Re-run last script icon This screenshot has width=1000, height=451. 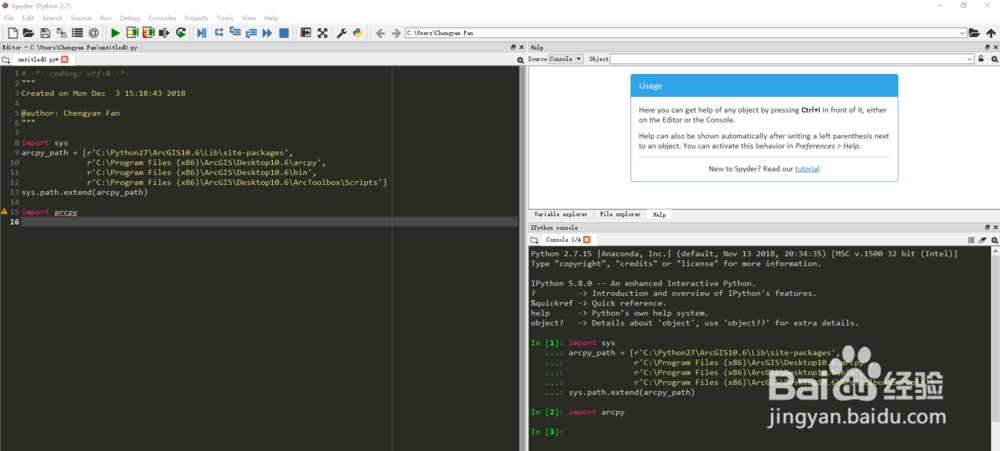[181, 33]
